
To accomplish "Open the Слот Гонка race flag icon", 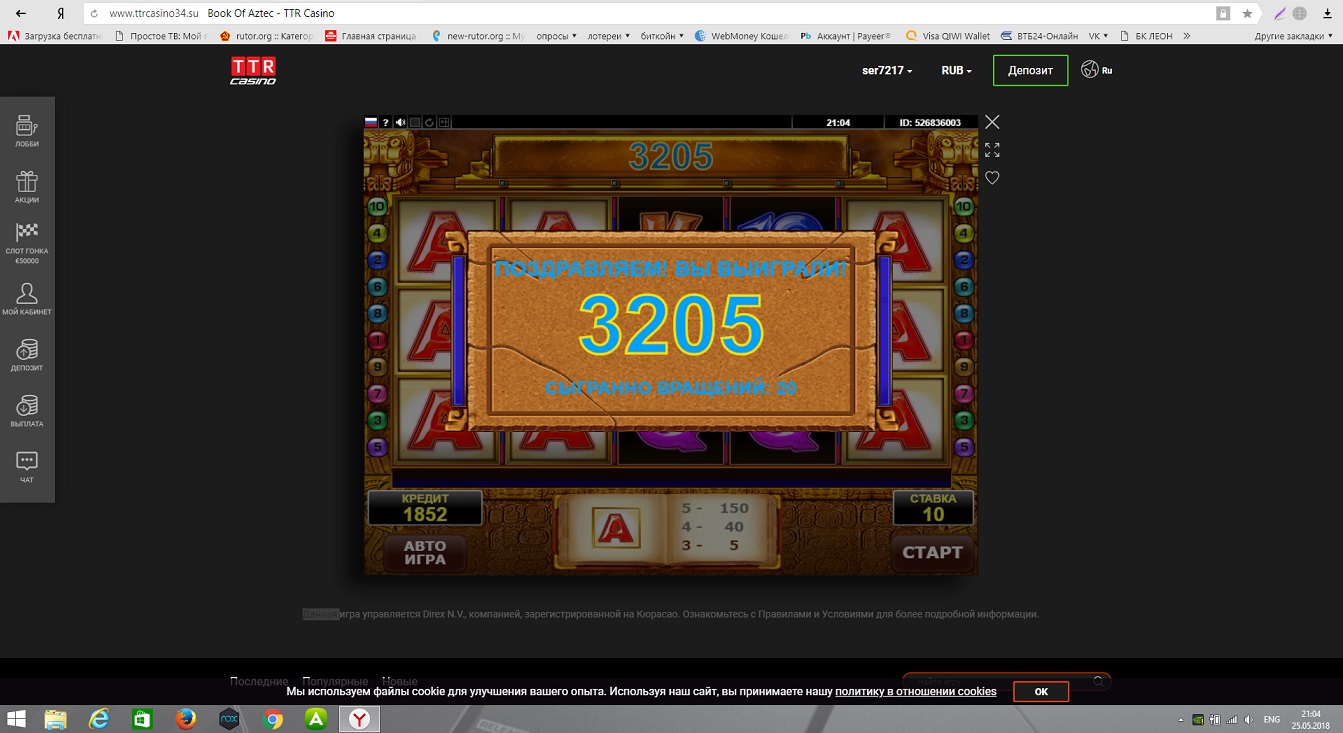I will point(27,243).
